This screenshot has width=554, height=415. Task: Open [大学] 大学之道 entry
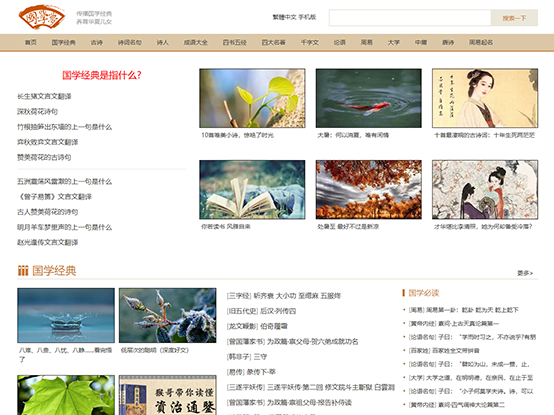[471, 378]
